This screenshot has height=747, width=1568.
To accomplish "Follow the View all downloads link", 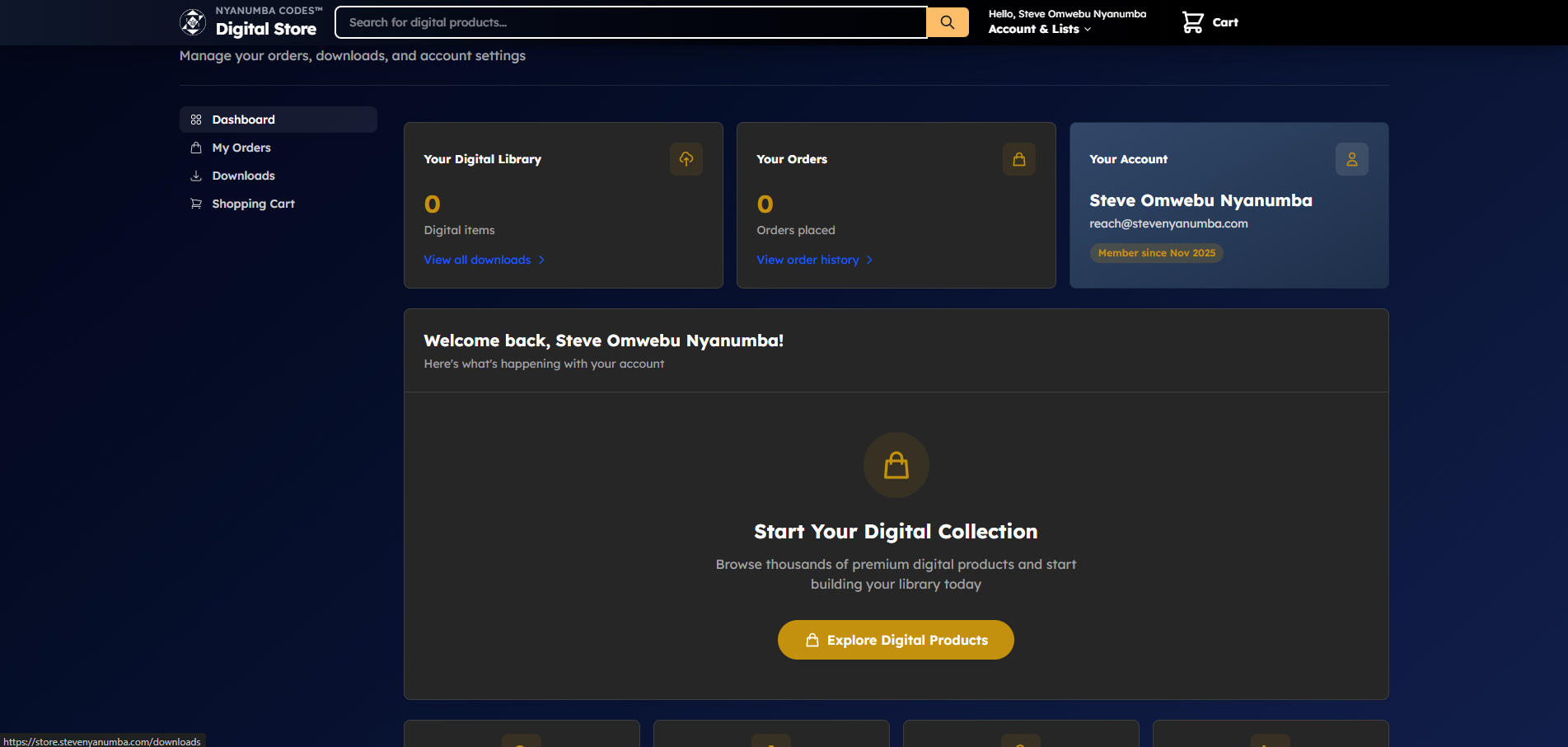I will coord(476,260).
